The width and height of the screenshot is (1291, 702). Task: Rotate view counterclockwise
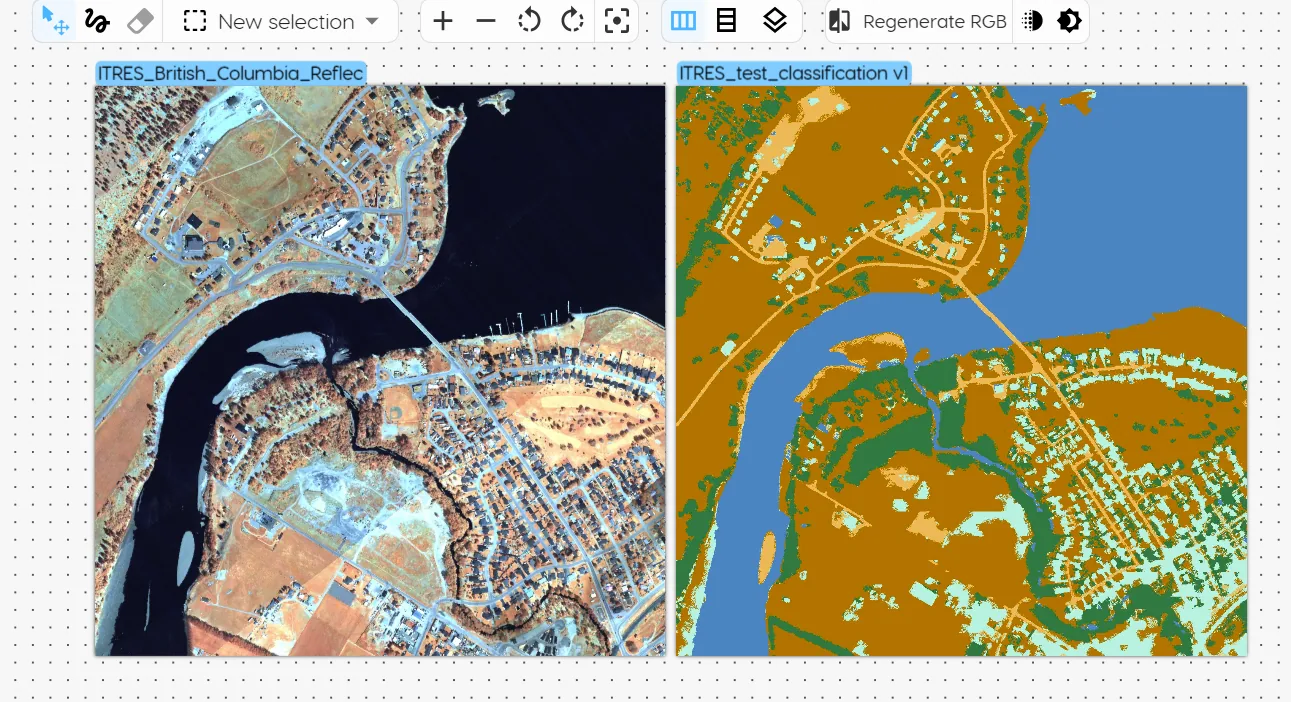coord(529,21)
